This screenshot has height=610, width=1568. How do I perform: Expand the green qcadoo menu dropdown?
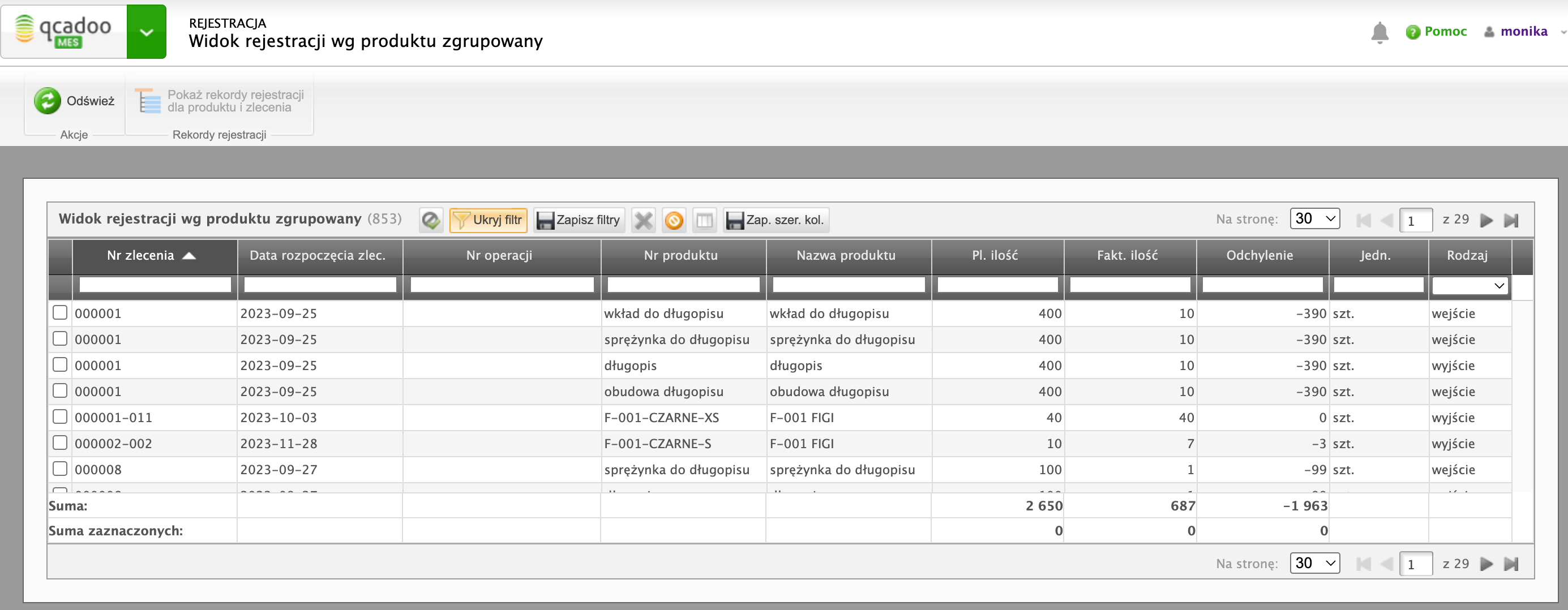[146, 32]
